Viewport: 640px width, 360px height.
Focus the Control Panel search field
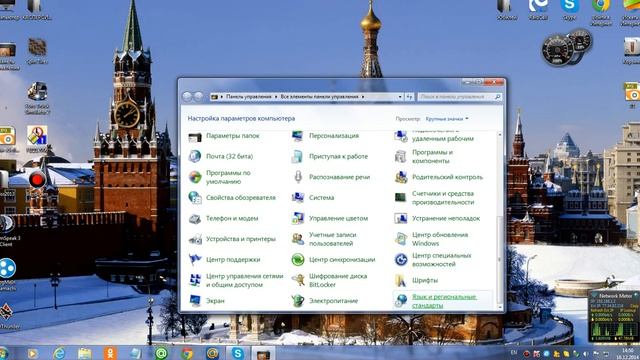(x=456, y=97)
